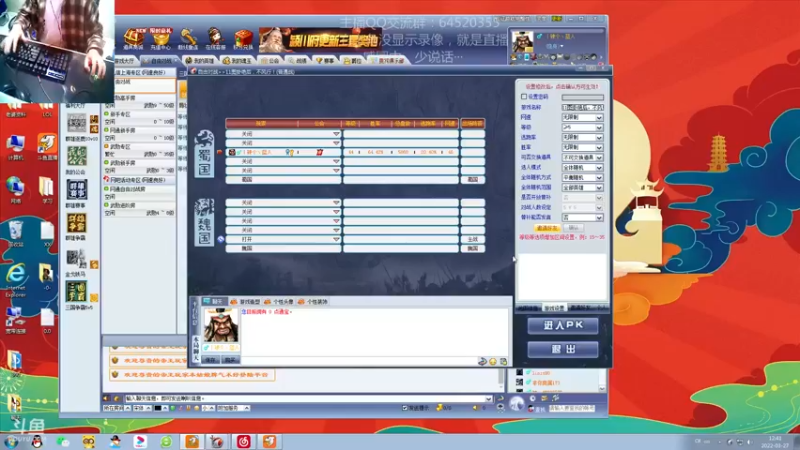The height and width of the screenshot is (450, 800).
Task: Click the speaker icon left of lobby chat input
Action: click(106, 398)
